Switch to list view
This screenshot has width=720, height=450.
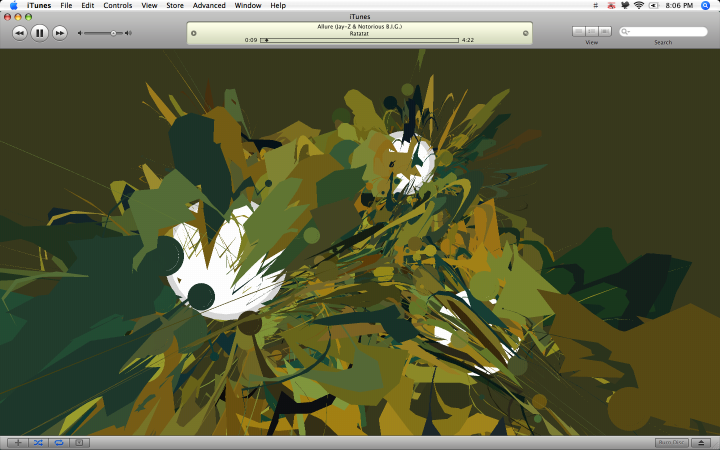579,31
